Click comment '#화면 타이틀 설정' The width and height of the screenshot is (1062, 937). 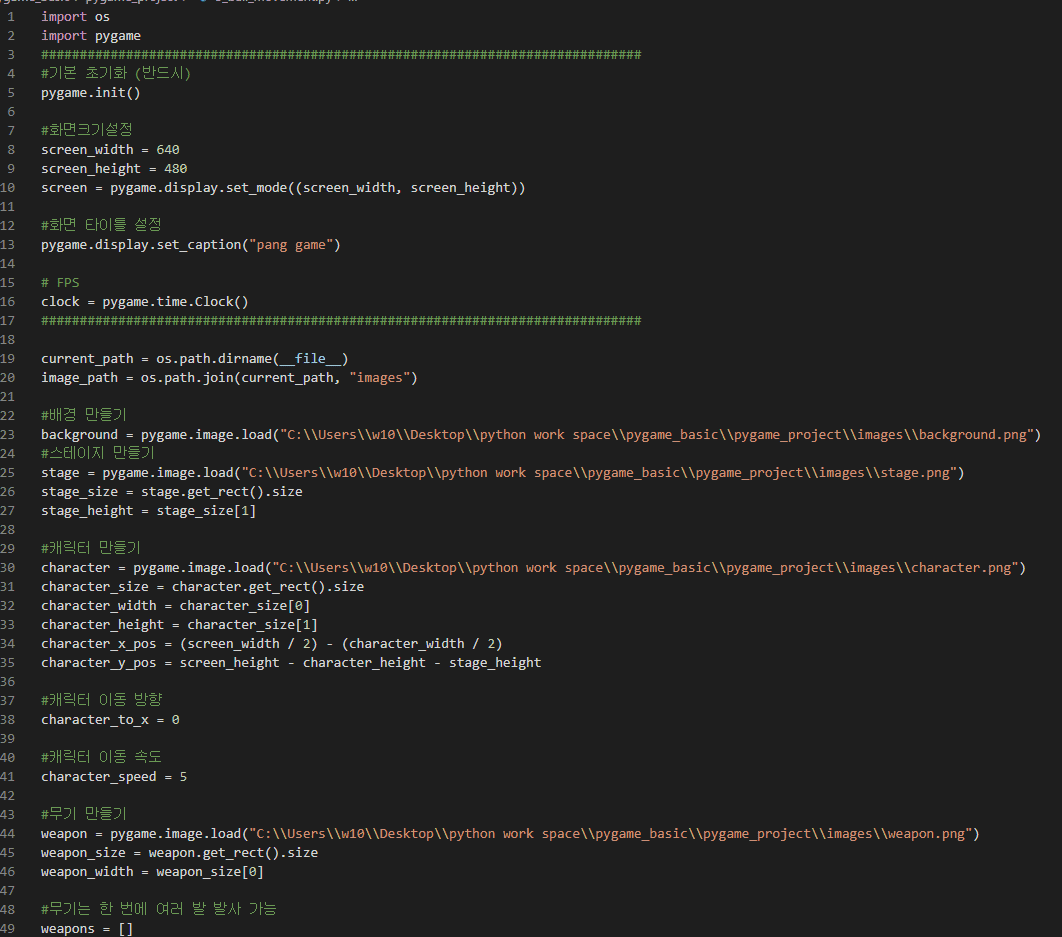point(101,225)
